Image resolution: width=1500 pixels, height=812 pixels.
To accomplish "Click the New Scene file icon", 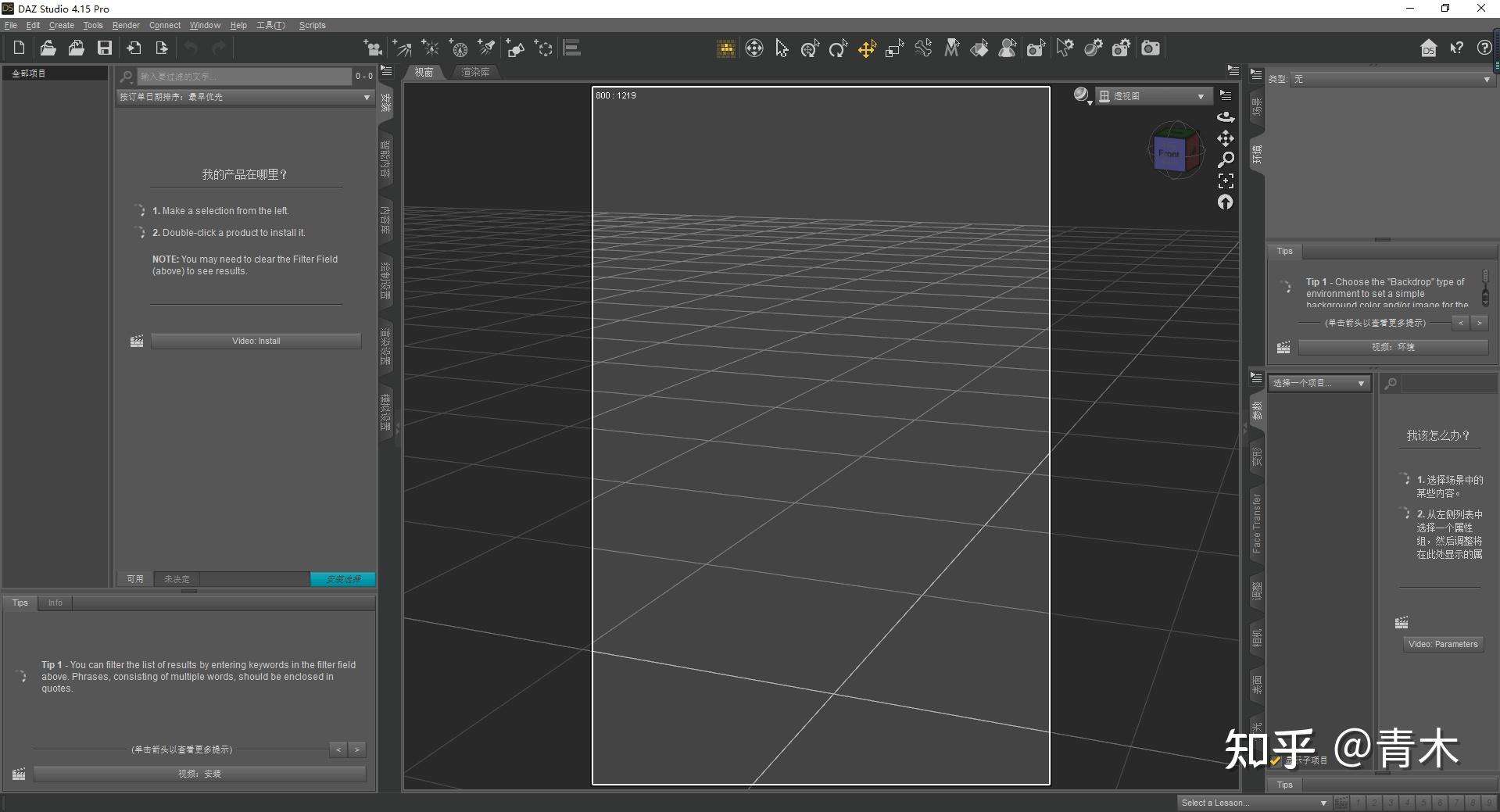I will click(x=19, y=48).
